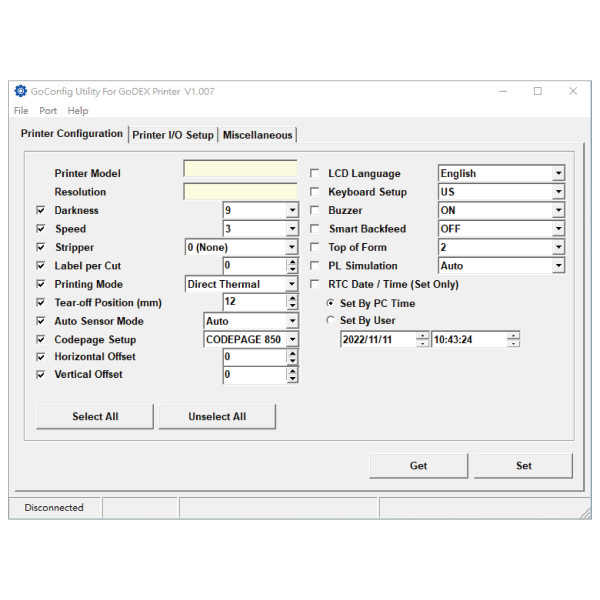Image resolution: width=600 pixels, height=600 pixels.
Task: Click the Get button
Action: pos(418,466)
